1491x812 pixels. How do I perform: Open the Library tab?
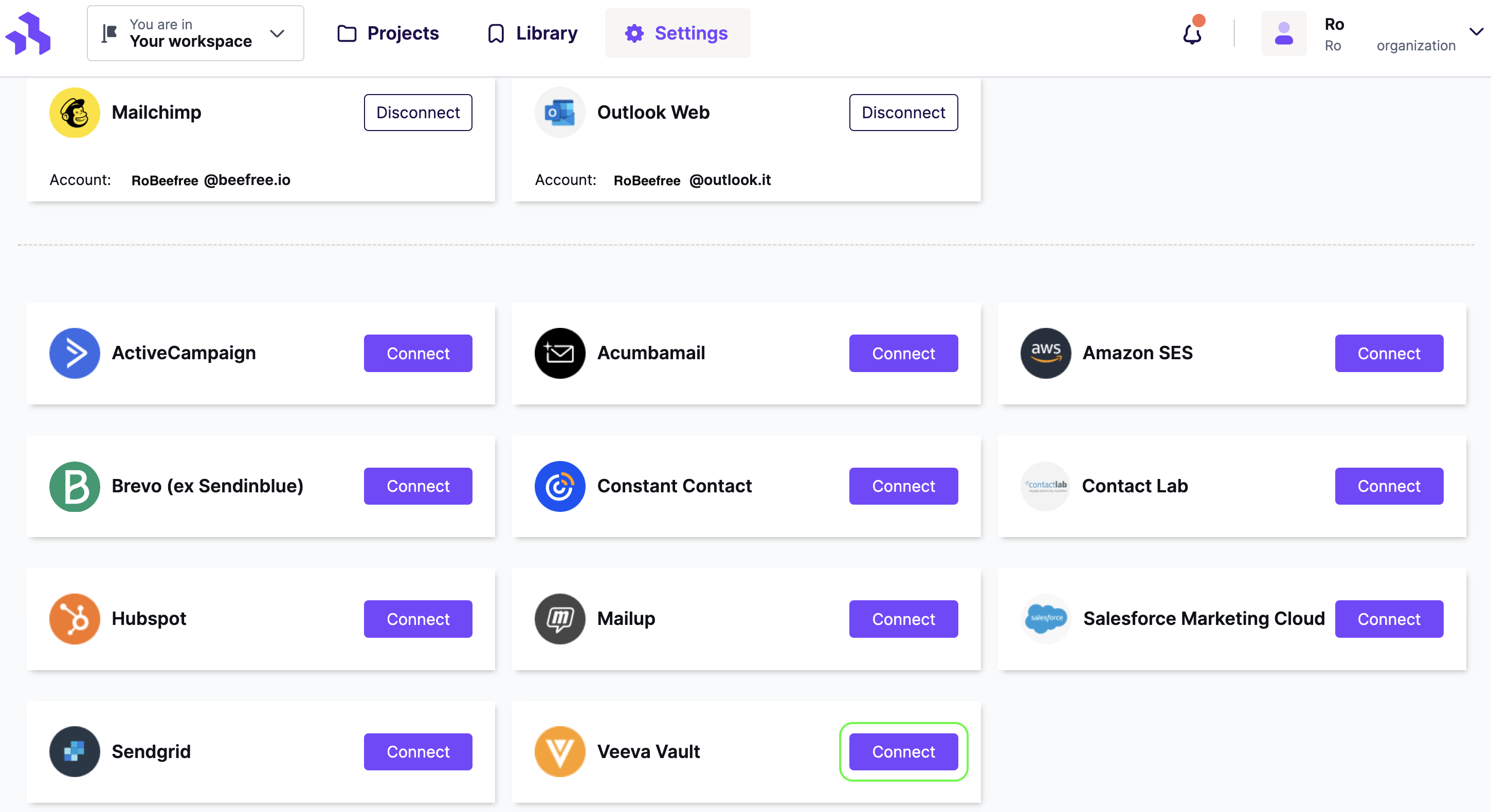click(532, 33)
